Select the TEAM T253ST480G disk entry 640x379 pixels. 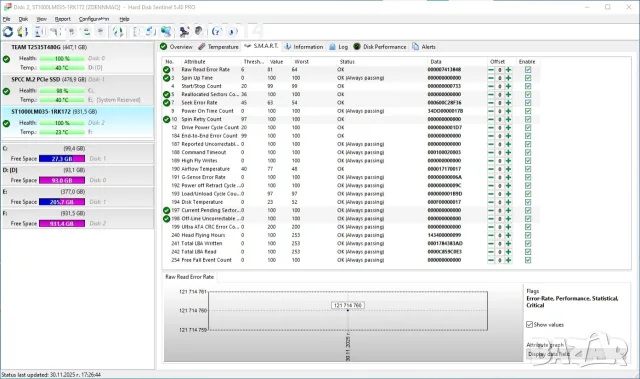coord(78,57)
